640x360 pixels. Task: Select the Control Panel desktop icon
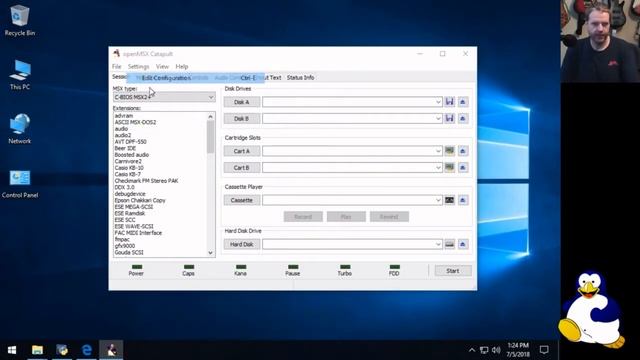coord(20,184)
